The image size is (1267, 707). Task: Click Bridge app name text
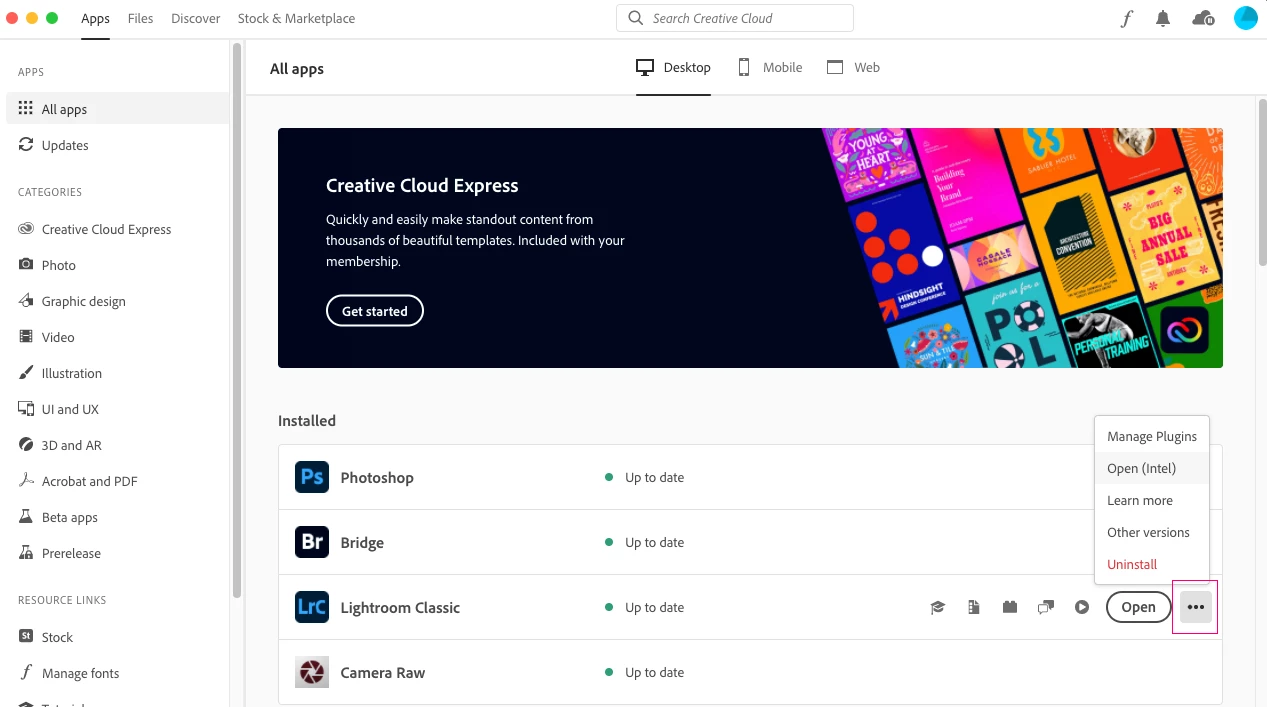point(362,542)
